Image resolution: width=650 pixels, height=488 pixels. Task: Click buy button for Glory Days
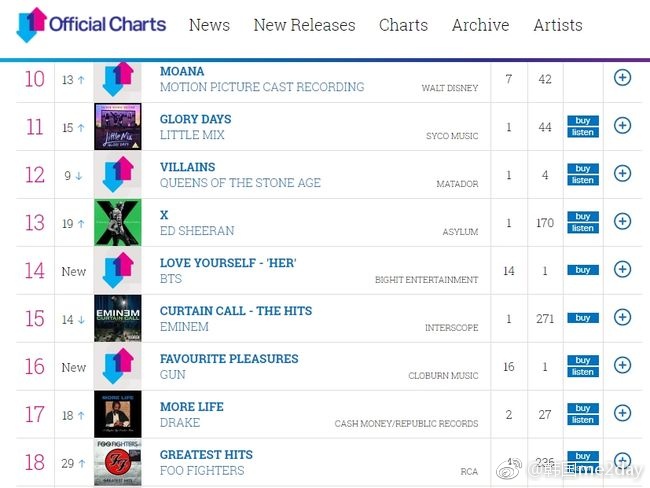(583, 121)
